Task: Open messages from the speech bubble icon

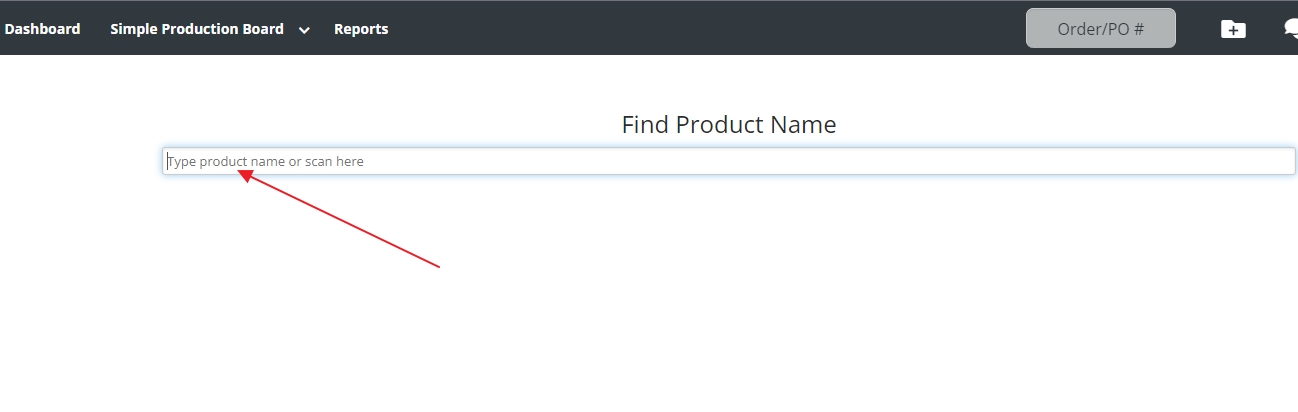Action: pos(1291,29)
